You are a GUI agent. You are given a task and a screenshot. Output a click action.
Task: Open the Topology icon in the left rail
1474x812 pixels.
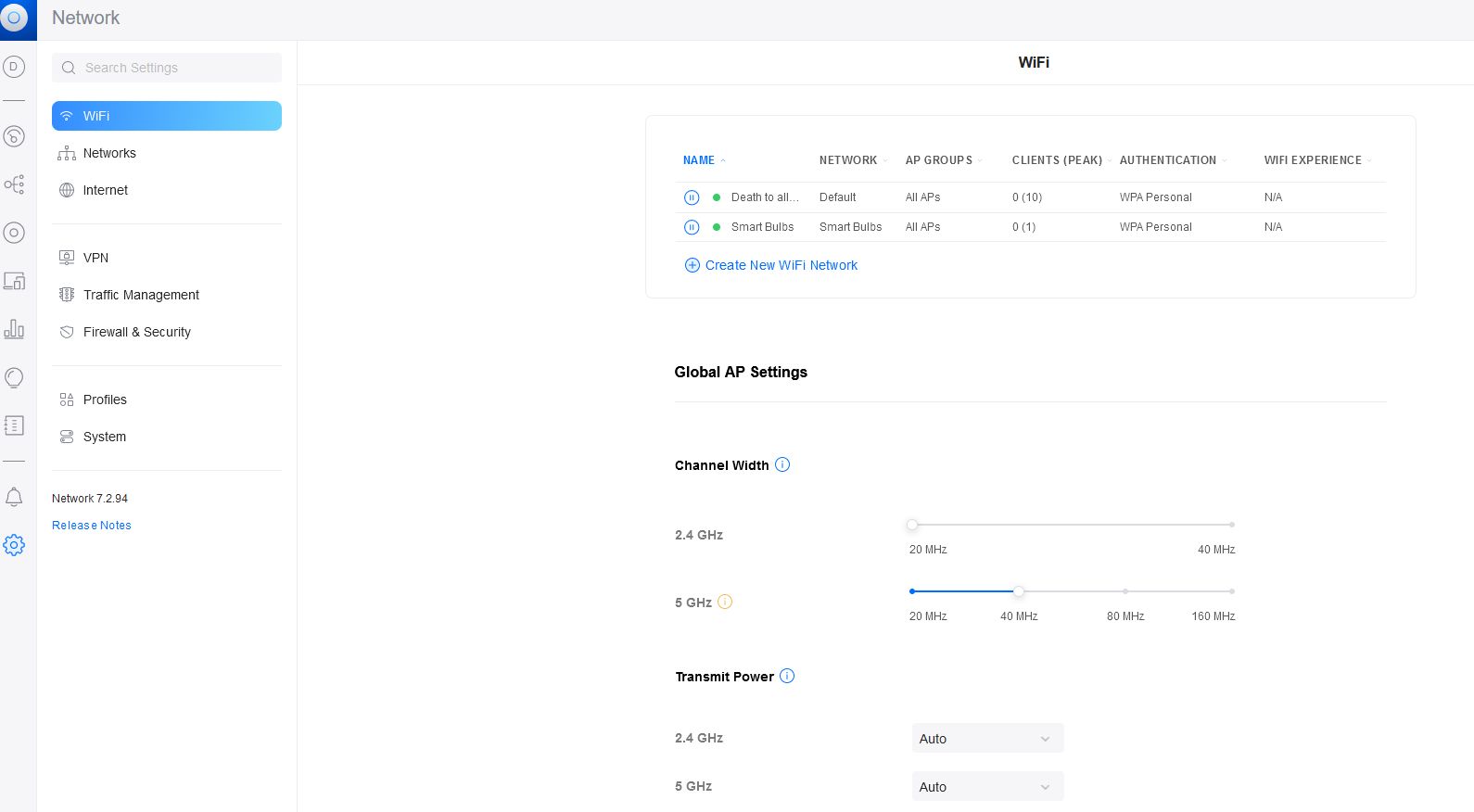[x=14, y=184]
